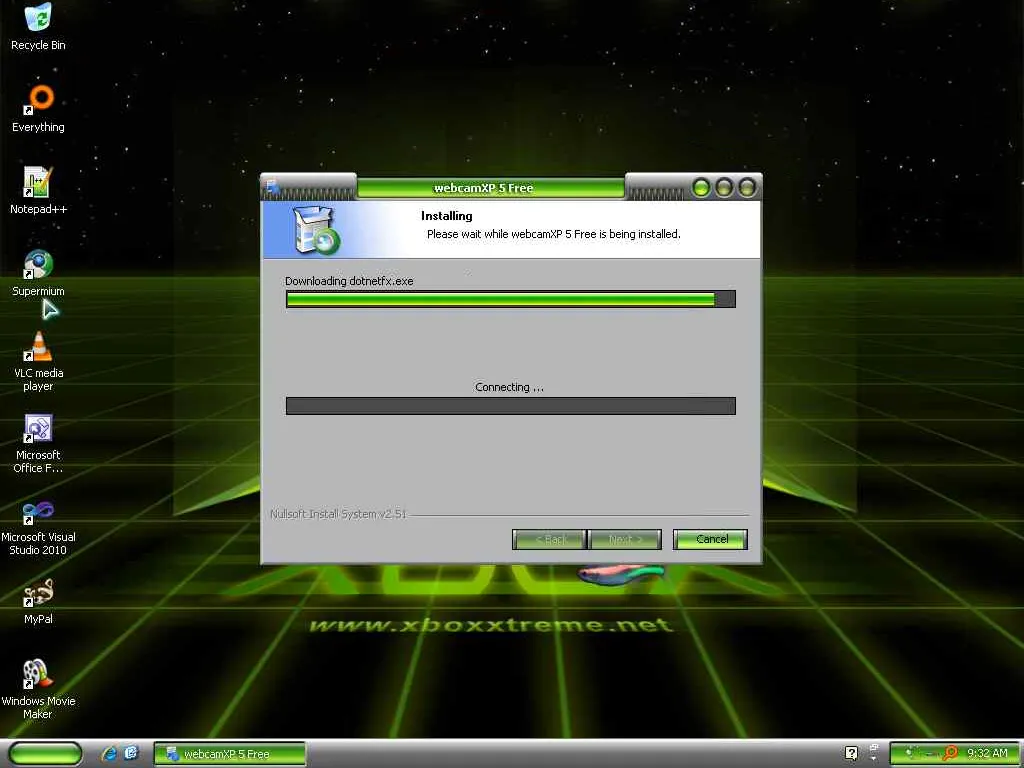1024x768 pixels.
Task: Click the empty Connecting progress bar
Action: (x=511, y=406)
